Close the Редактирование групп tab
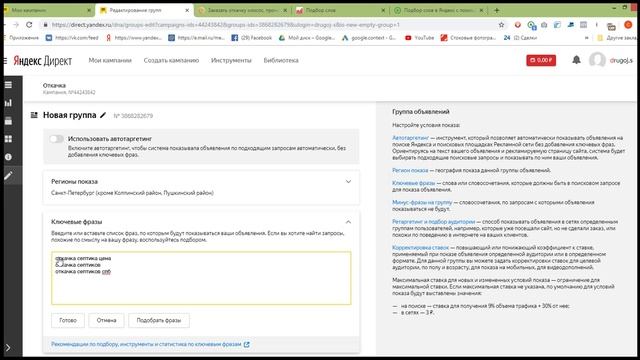Viewport: 640px width, 360px height. tap(187, 10)
